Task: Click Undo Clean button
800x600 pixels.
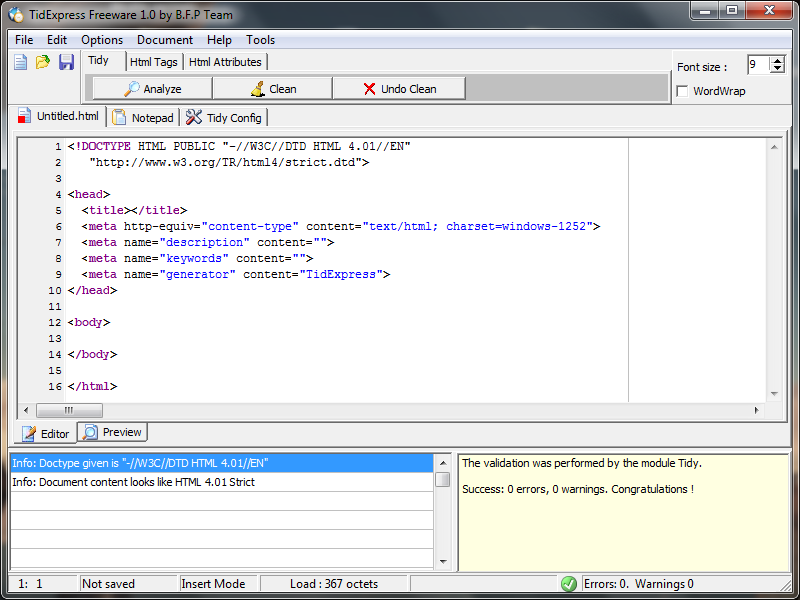Action: click(x=399, y=89)
